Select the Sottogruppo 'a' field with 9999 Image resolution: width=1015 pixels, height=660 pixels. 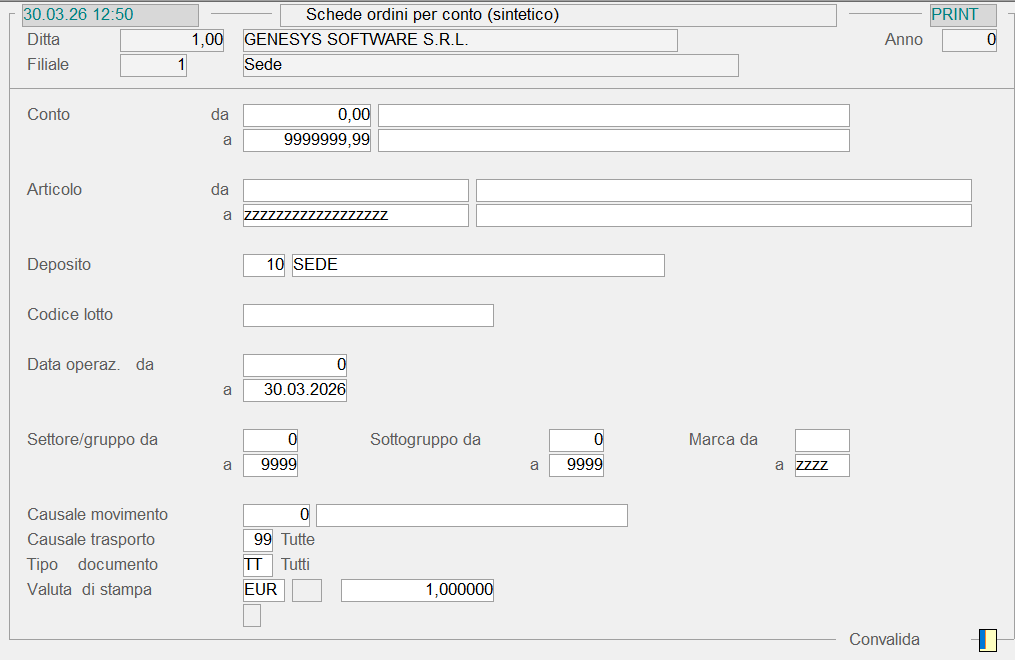pyautogui.click(x=576, y=465)
